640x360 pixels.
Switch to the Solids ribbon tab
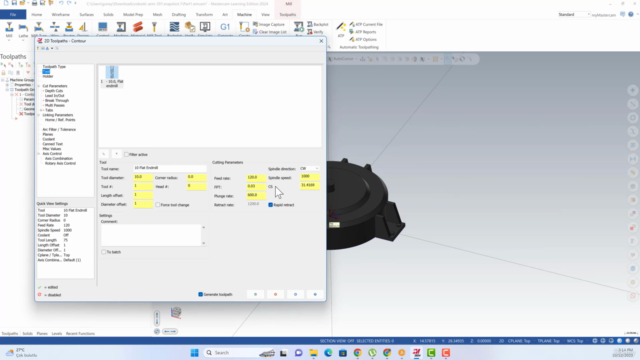point(108,14)
